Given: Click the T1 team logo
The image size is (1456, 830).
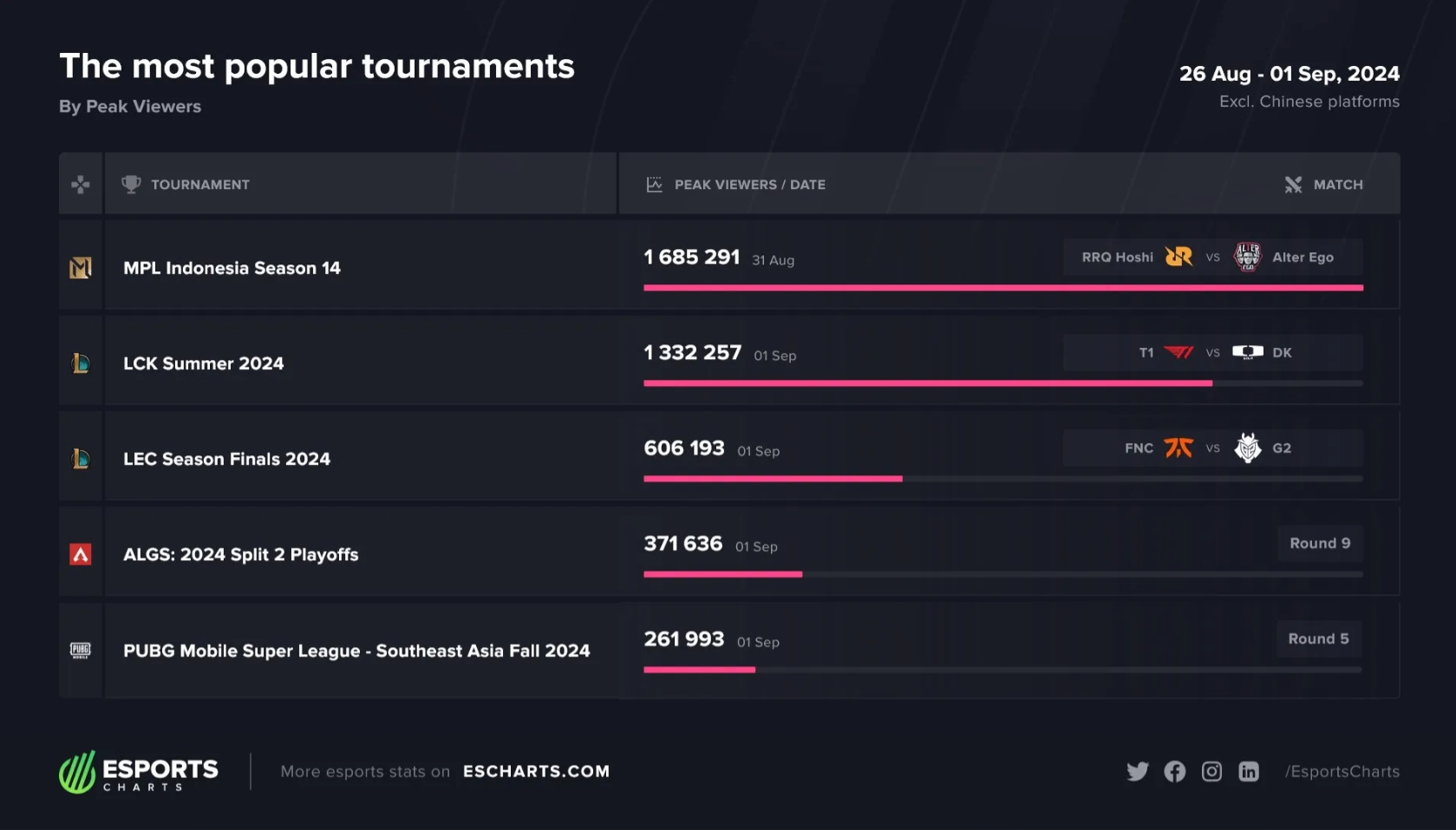Looking at the screenshot, I should pos(1179,352).
